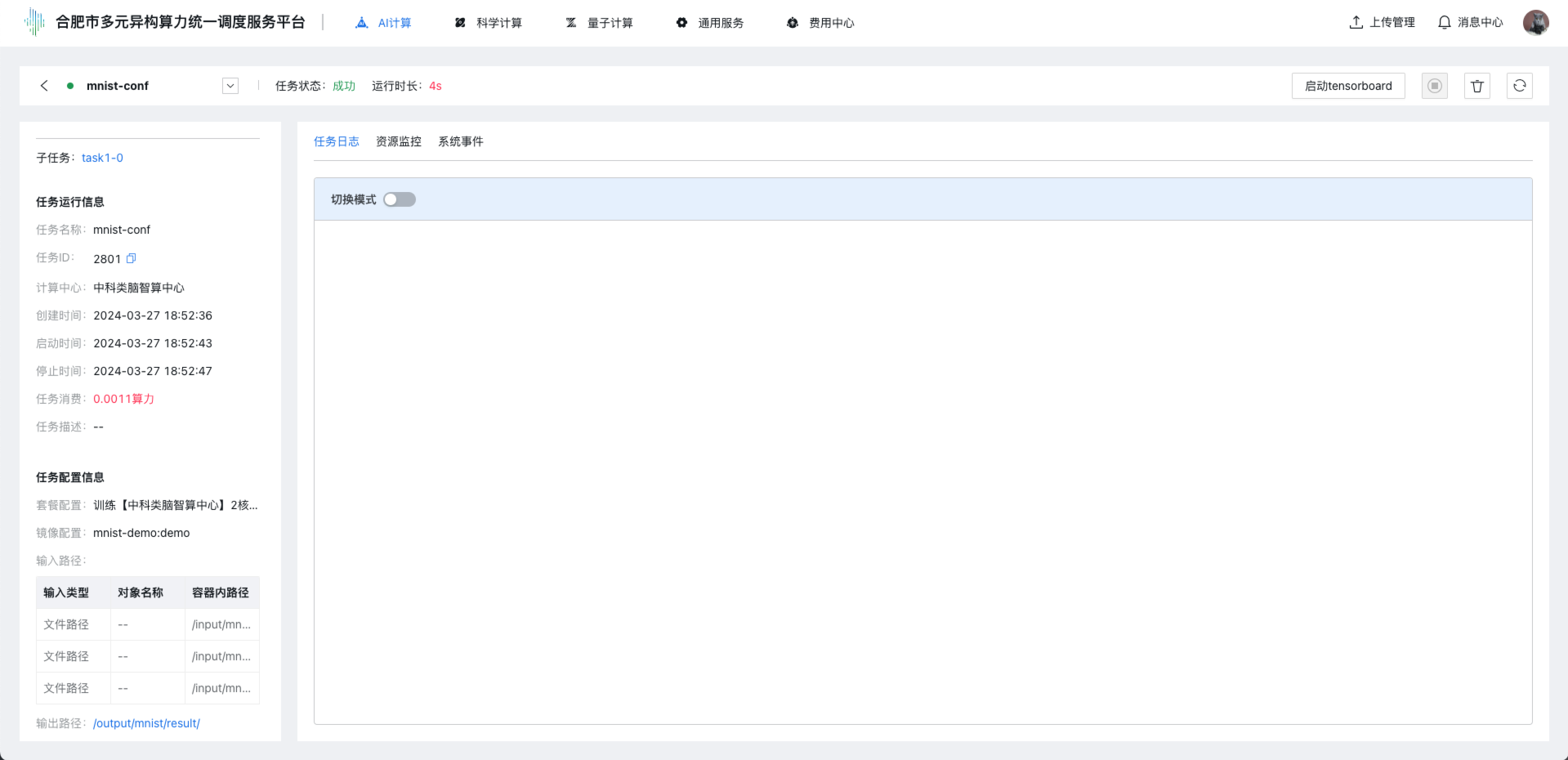Image resolution: width=1568 pixels, height=760 pixels.
Task: Expand the mnist-conf task dropdown
Action: [x=230, y=86]
